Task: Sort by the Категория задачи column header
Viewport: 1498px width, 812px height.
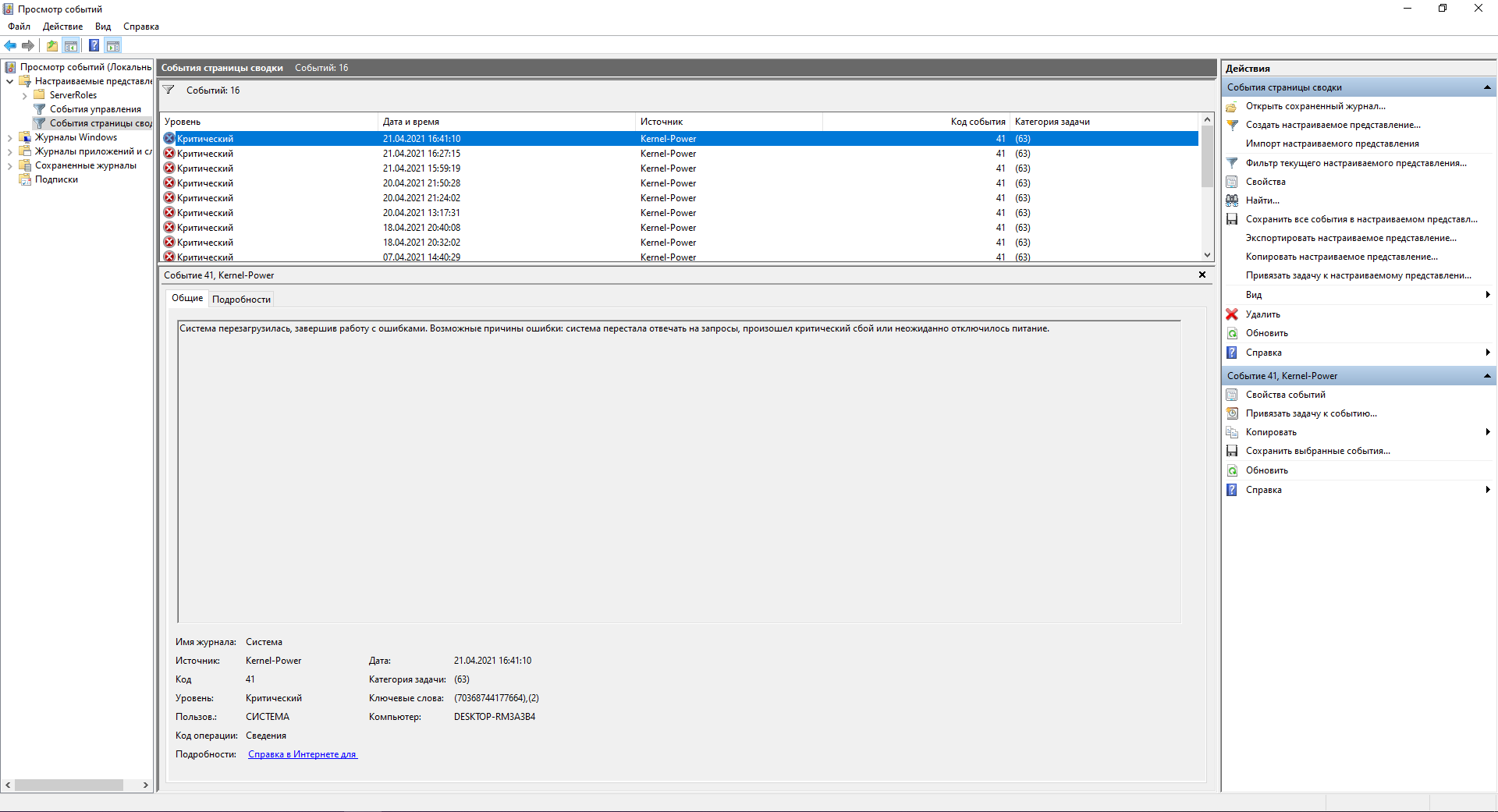Action: pos(1104,122)
